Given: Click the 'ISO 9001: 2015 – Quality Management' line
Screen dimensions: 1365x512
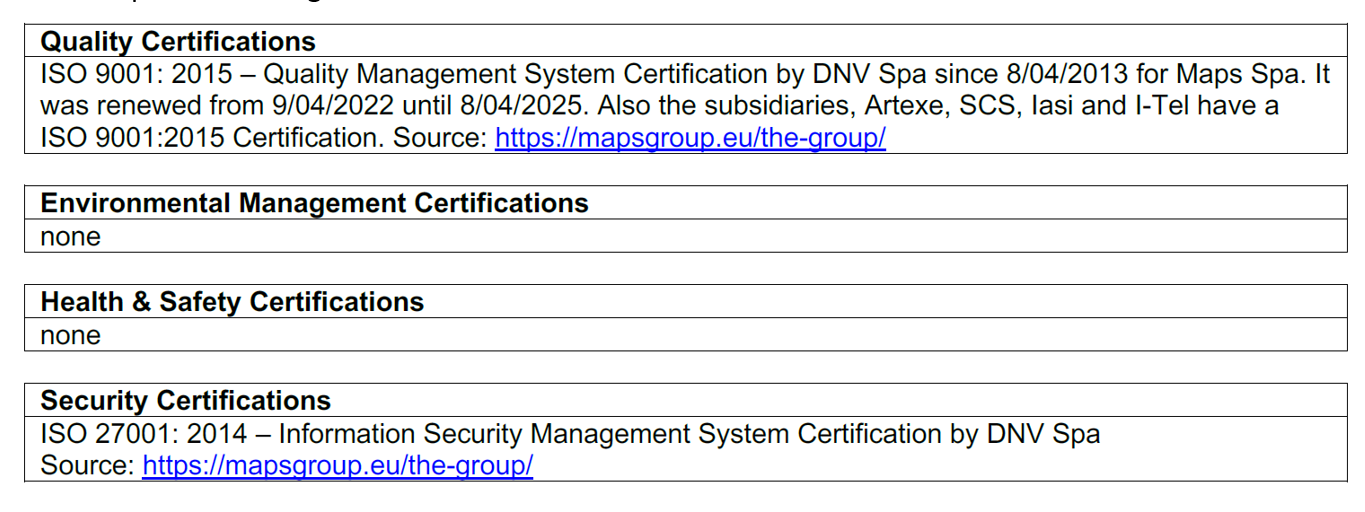Looking at the screenshot, I should coord(685,75).
